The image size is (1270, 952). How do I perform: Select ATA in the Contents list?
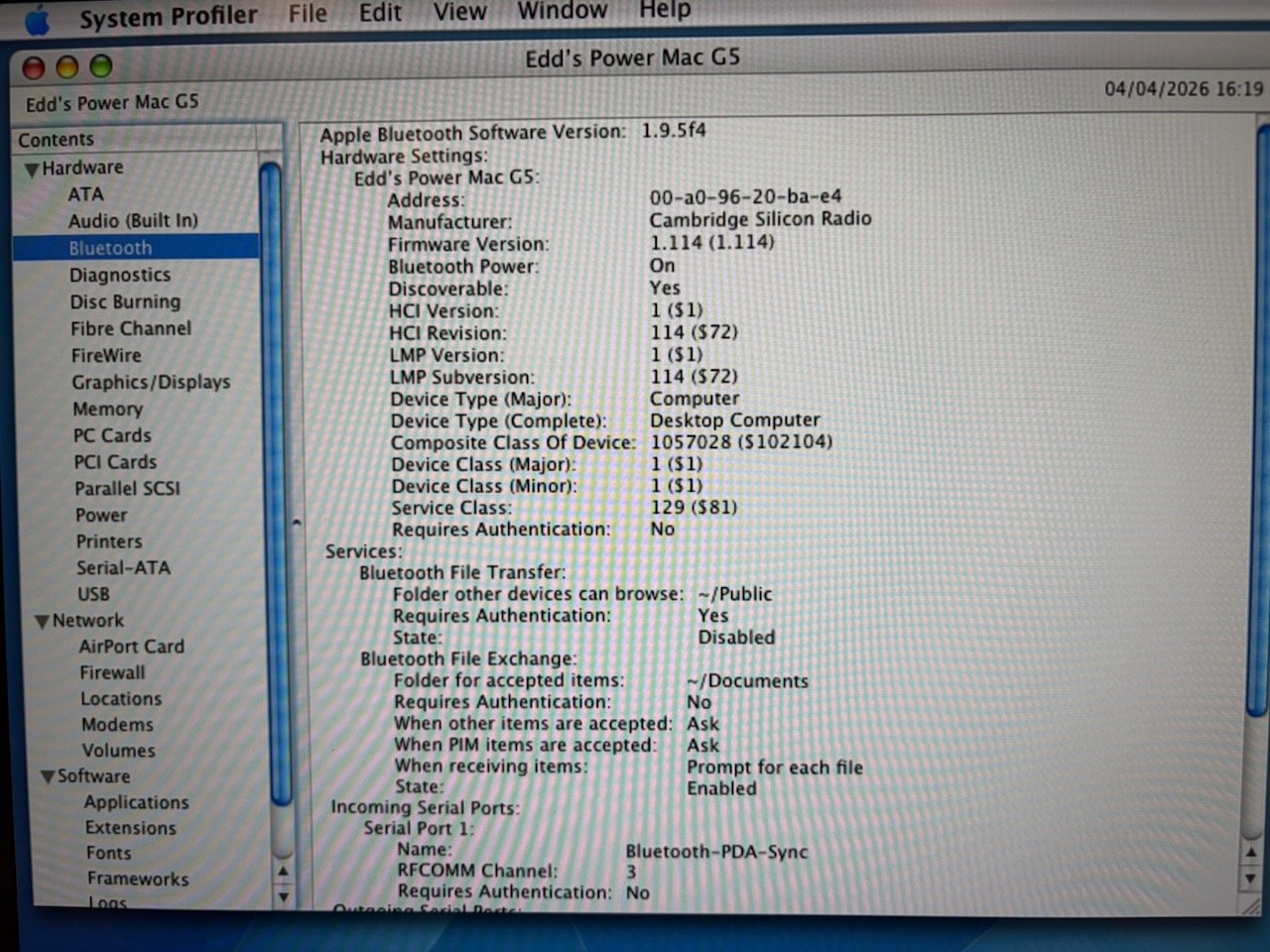[85, 194]
